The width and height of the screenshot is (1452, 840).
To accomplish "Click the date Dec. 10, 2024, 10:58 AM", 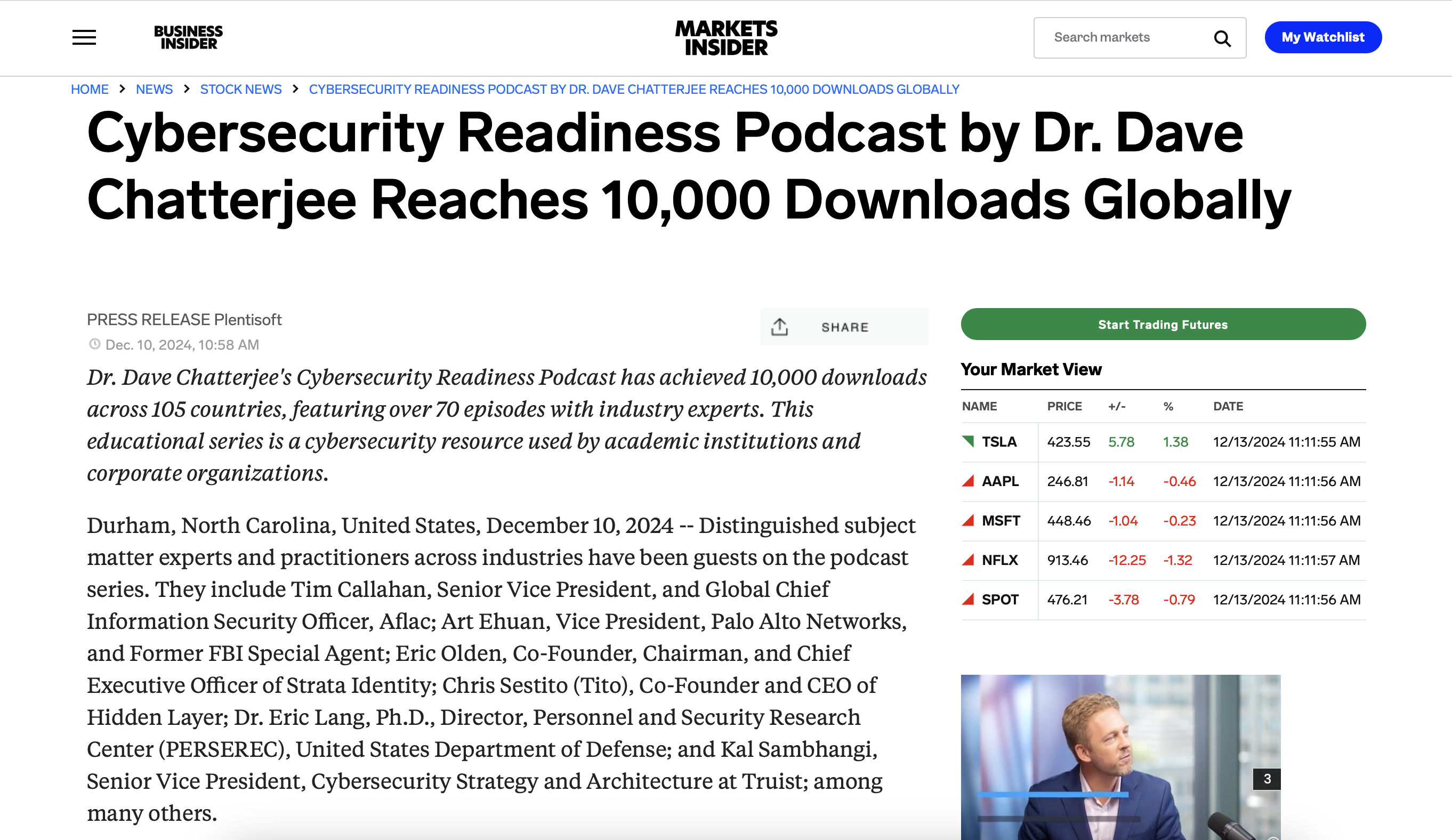I will coord(182,344).
